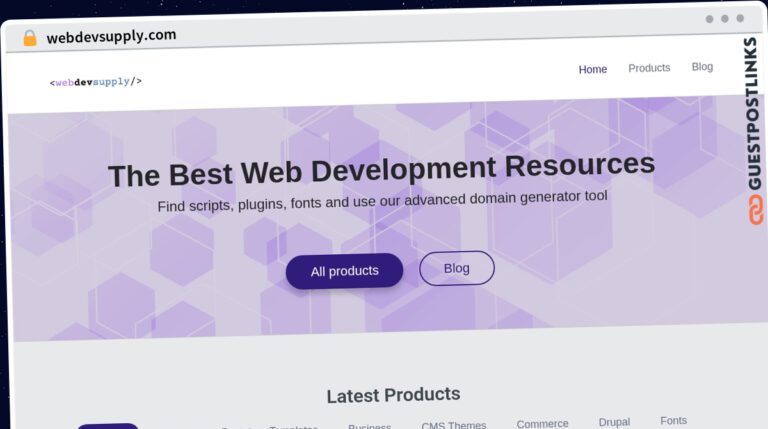Image resolution: width=768 pixels, height=429 pixels.
Task: Click the orange padlock security icon
Action: click(30, 38)
